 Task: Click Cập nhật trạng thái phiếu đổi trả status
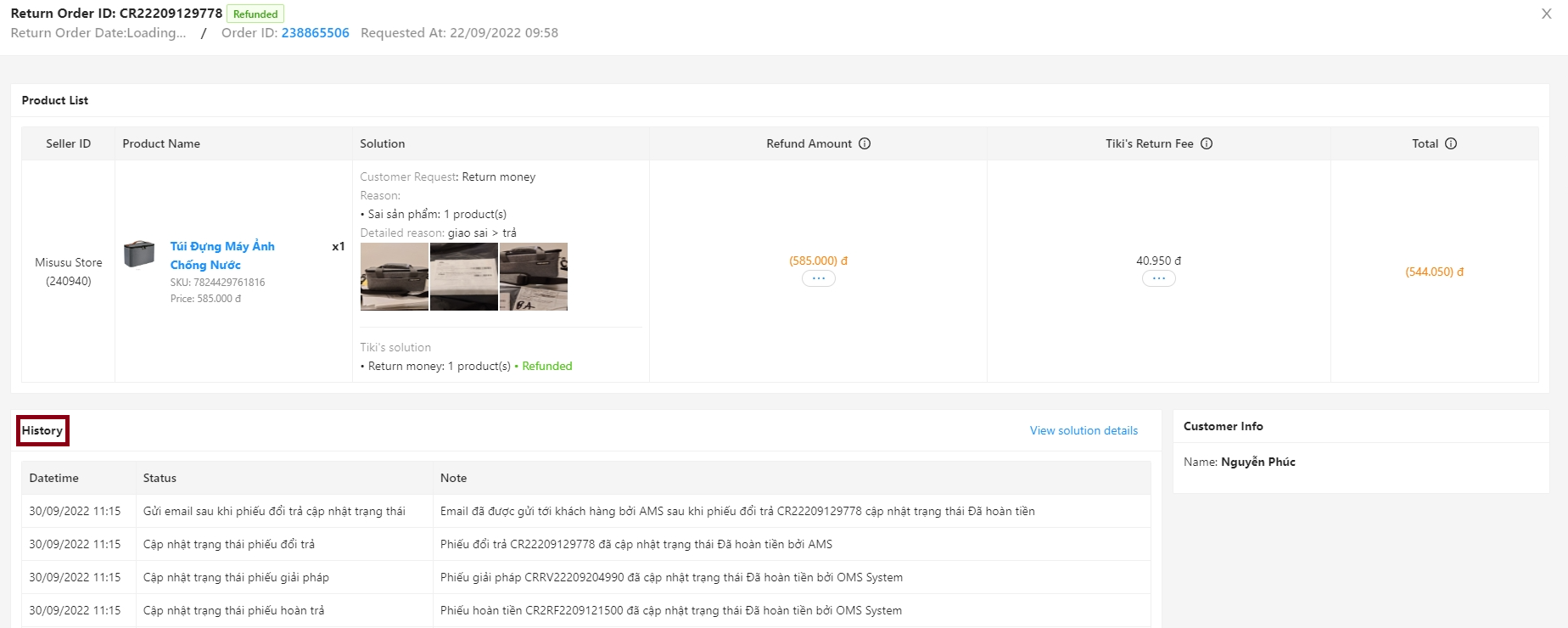[229, 544]
